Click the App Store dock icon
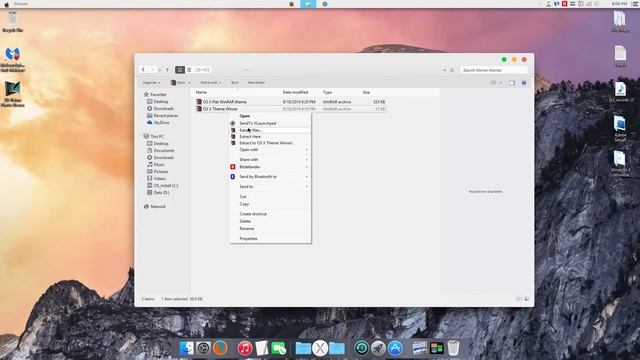Screen dimensions: 640x360 pos(395,348)
